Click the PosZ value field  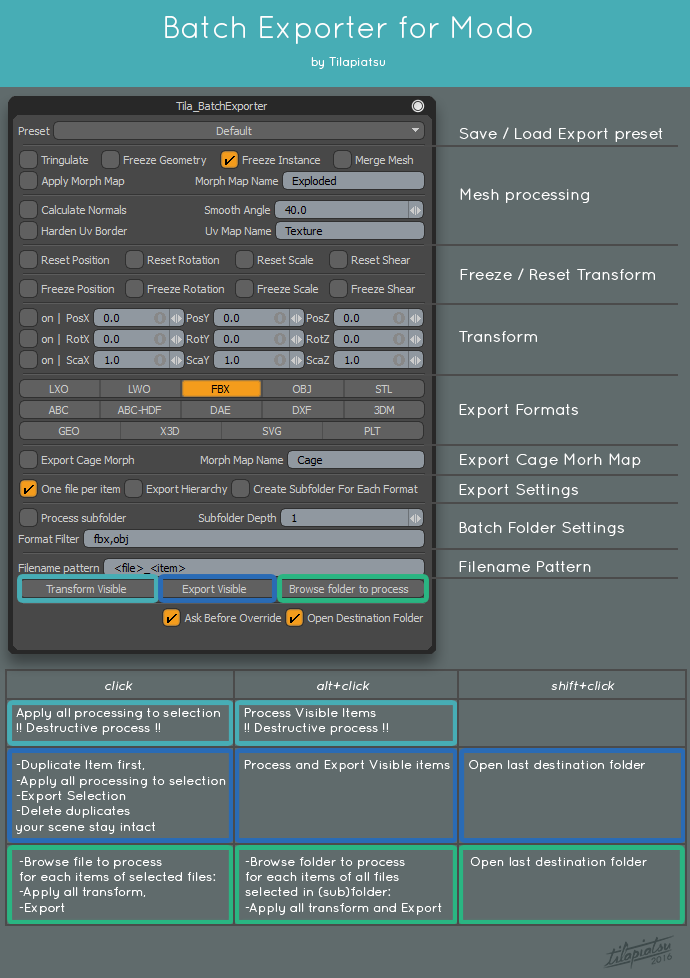point(371,318)
